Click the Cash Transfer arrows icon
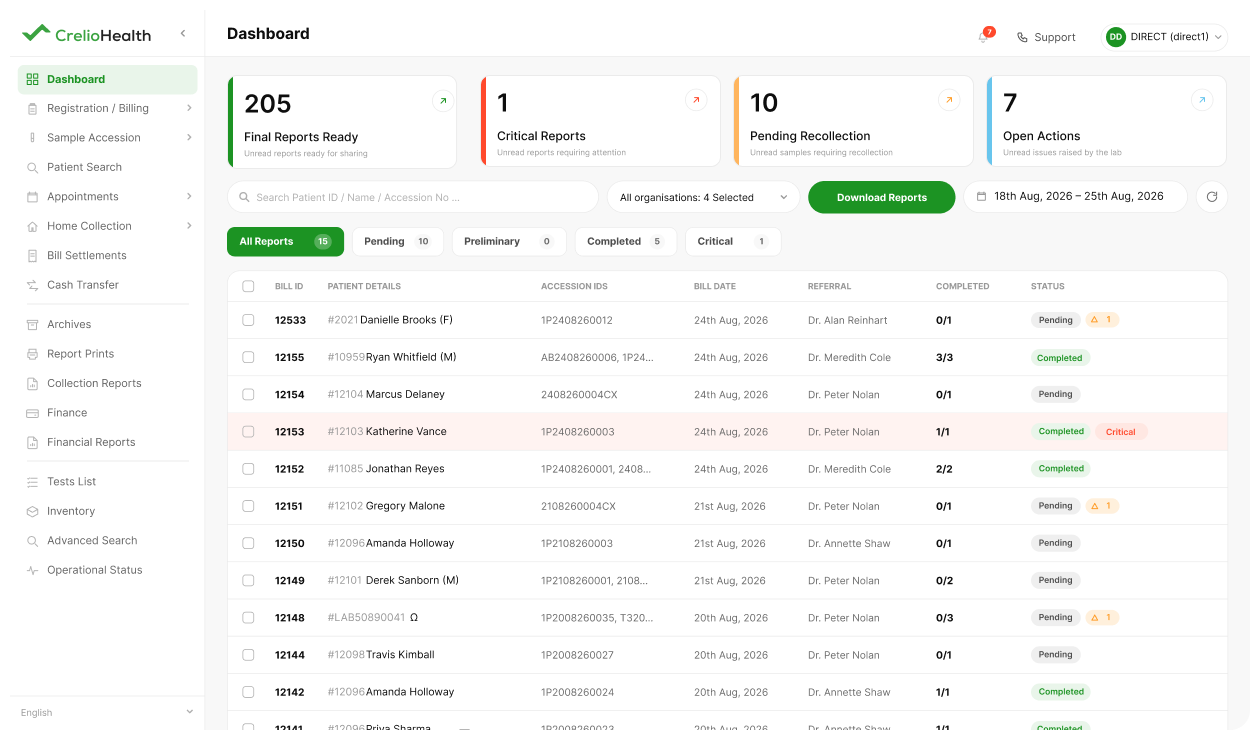The height and width of the screenshot is (740, 1260). pyautogui.click(x=33, y=285)
